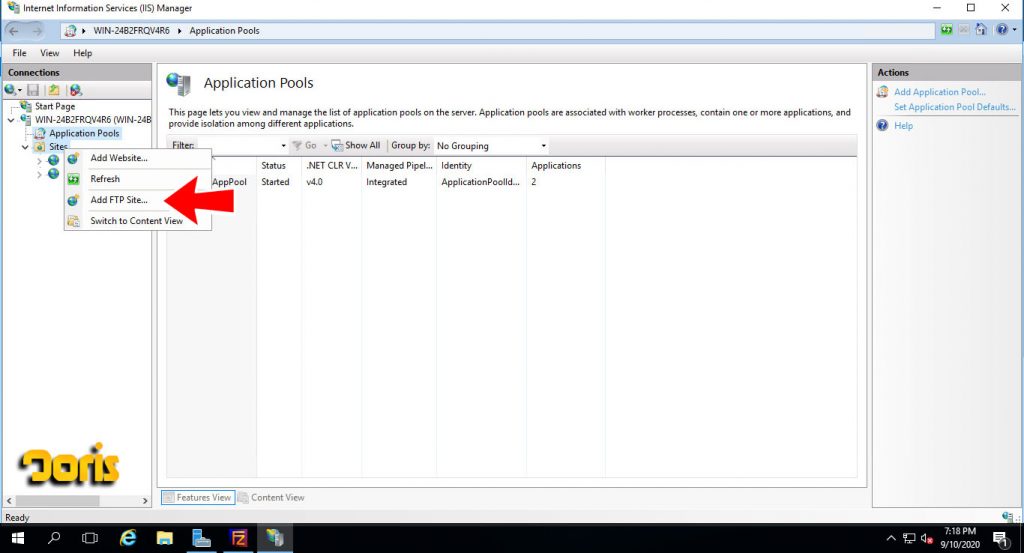
Task: Open the View menu
Action: pyautogui.click(x=50, y=53)
